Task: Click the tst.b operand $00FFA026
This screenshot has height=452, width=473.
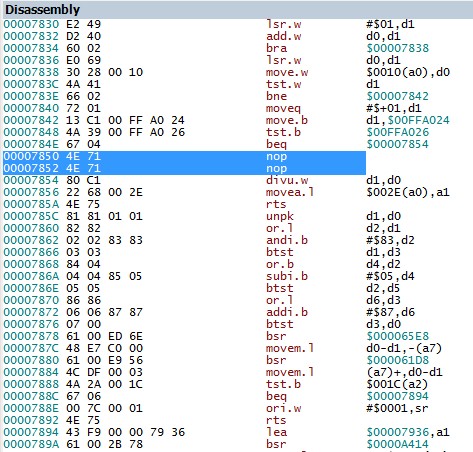Action: click(397, 132)
